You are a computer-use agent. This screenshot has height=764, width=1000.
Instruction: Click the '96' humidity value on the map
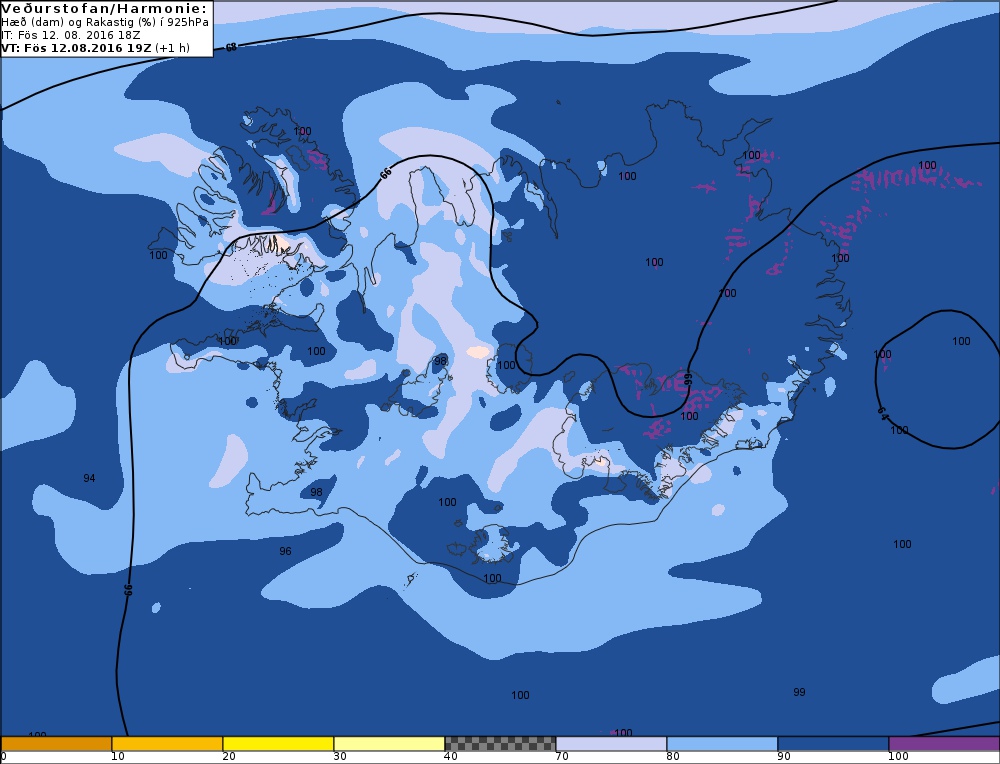pyautogui.click(x=285, y=551)
